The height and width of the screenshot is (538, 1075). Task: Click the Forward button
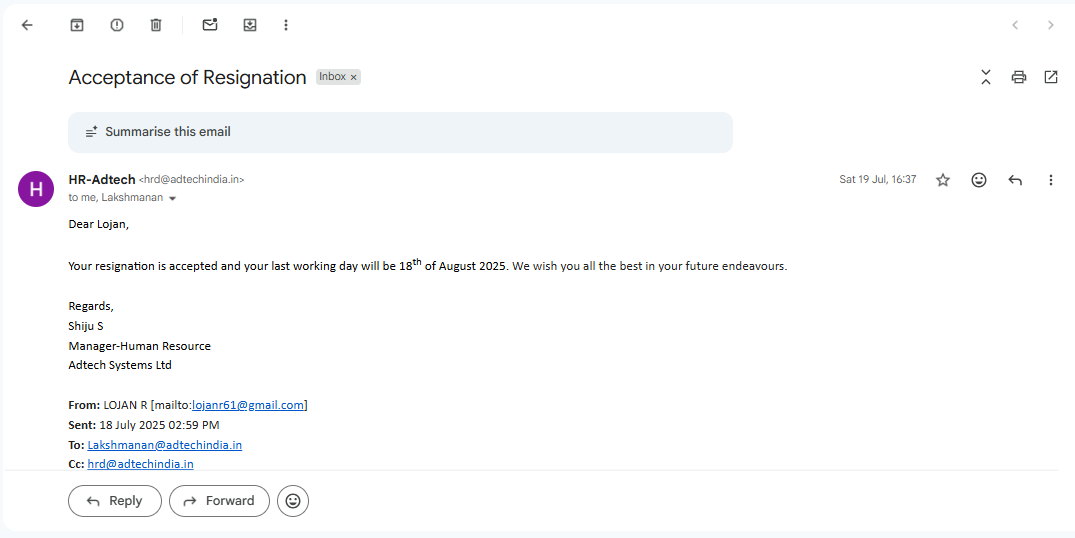219,501
